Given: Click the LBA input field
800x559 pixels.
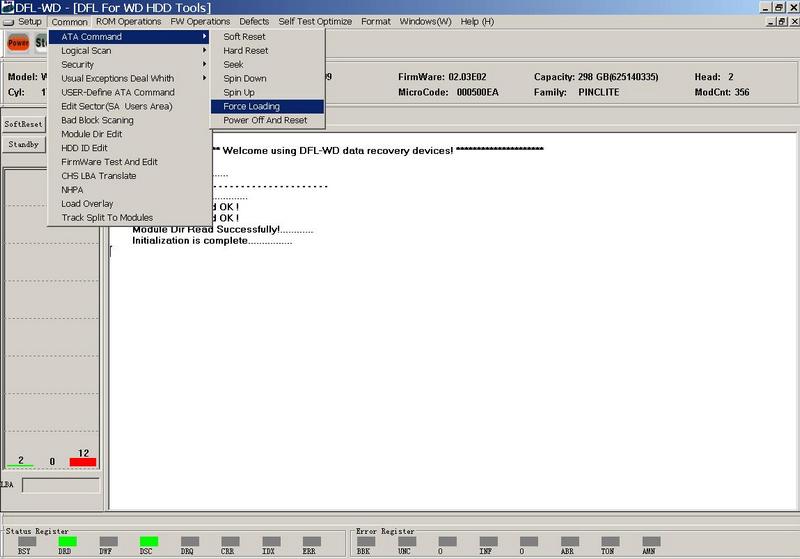Looking at the screenshot, I should pyautogui.click(x=61, y=485).
